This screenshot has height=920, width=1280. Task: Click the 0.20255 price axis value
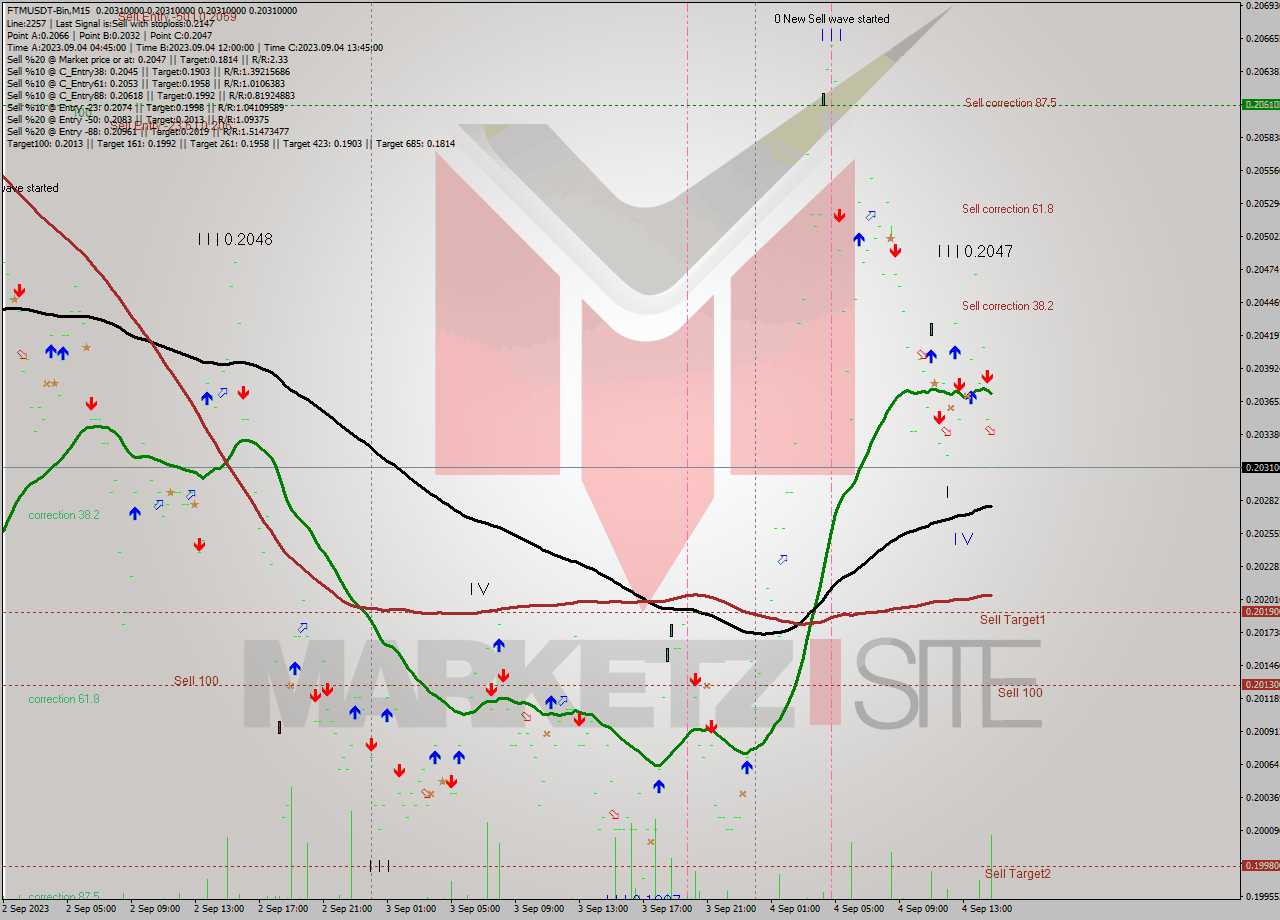click(x=1263, y=534)
